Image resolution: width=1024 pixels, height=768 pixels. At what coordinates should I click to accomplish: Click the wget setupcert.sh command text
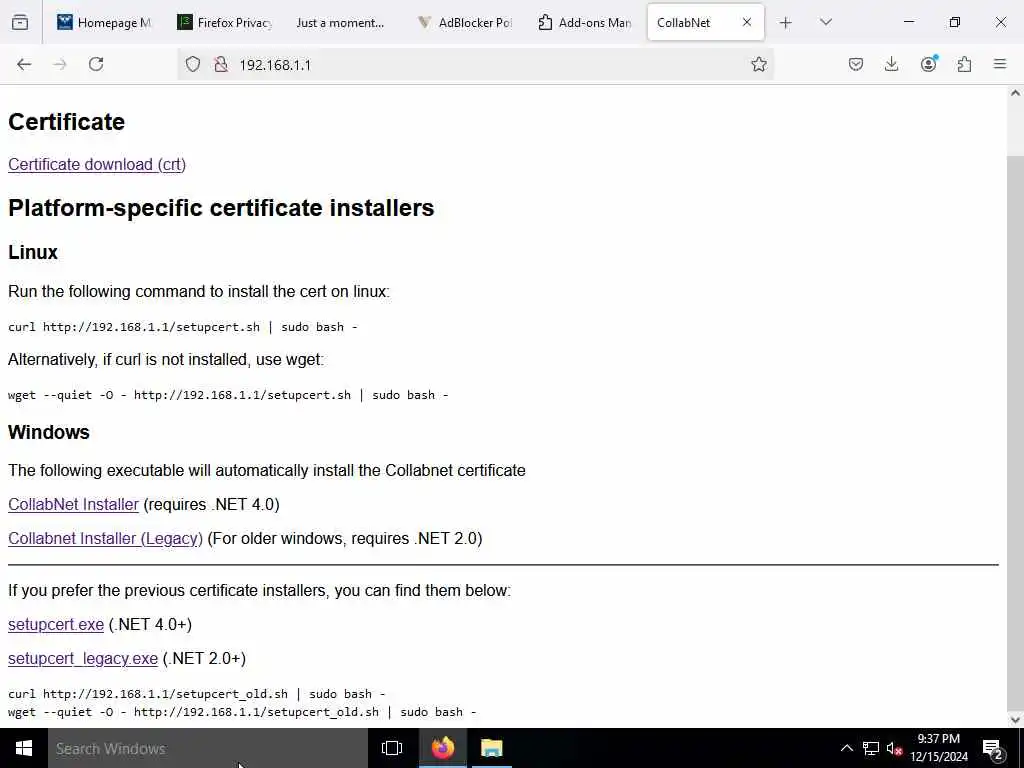228,394
